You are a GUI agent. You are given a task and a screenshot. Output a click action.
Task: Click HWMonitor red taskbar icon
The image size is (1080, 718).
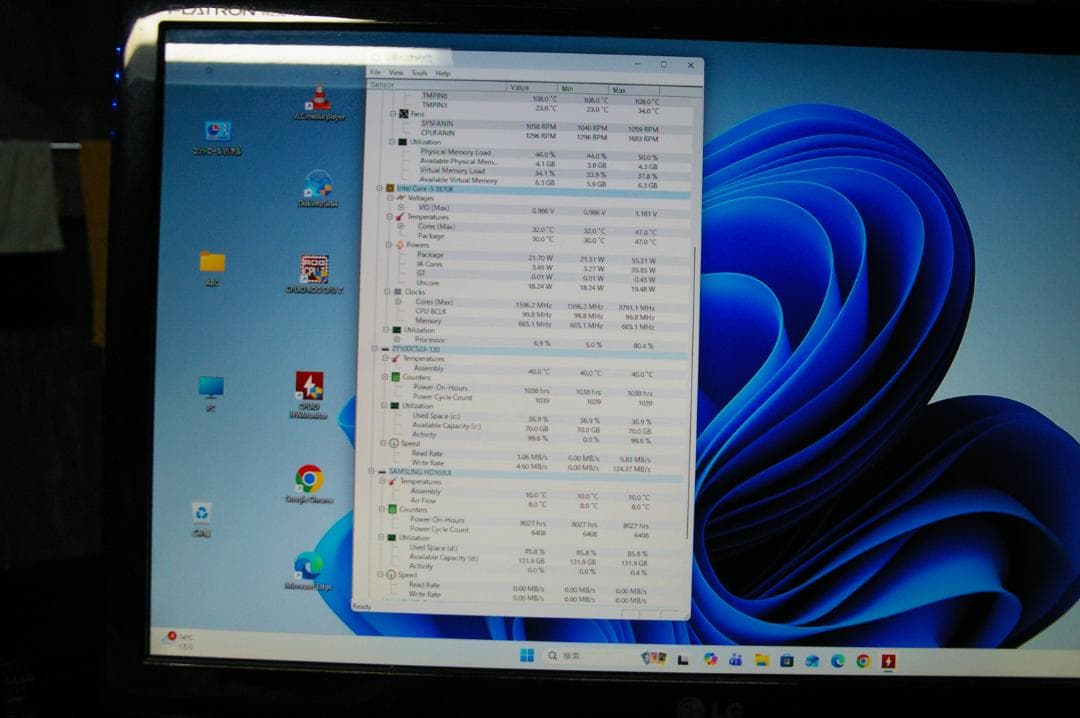pyautogui.click(x=889, y=661)
